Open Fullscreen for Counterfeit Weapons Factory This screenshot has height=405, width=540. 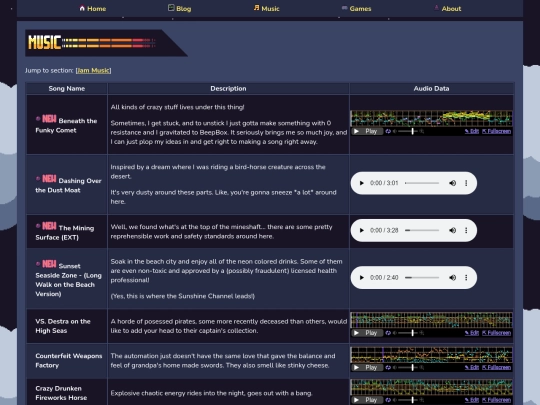pos(496,367)
